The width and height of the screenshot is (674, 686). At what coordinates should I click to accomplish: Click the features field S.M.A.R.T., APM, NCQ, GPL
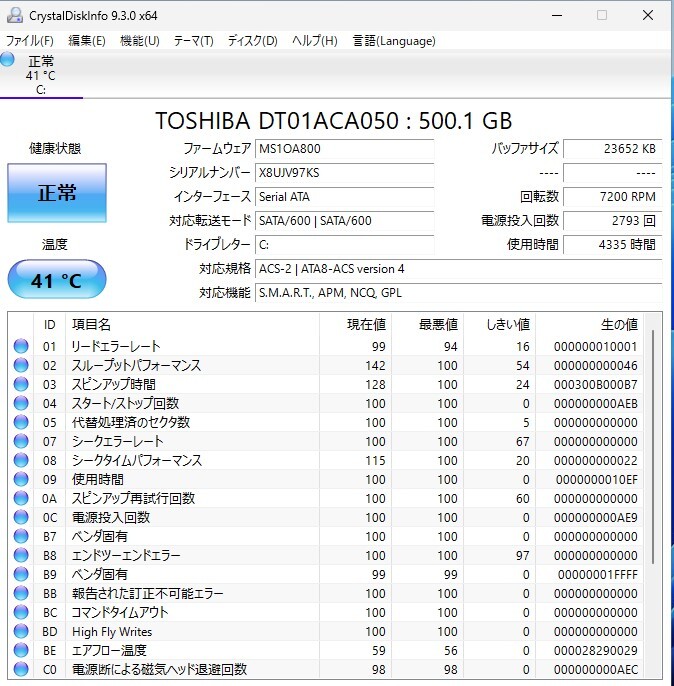coord(458,293)
